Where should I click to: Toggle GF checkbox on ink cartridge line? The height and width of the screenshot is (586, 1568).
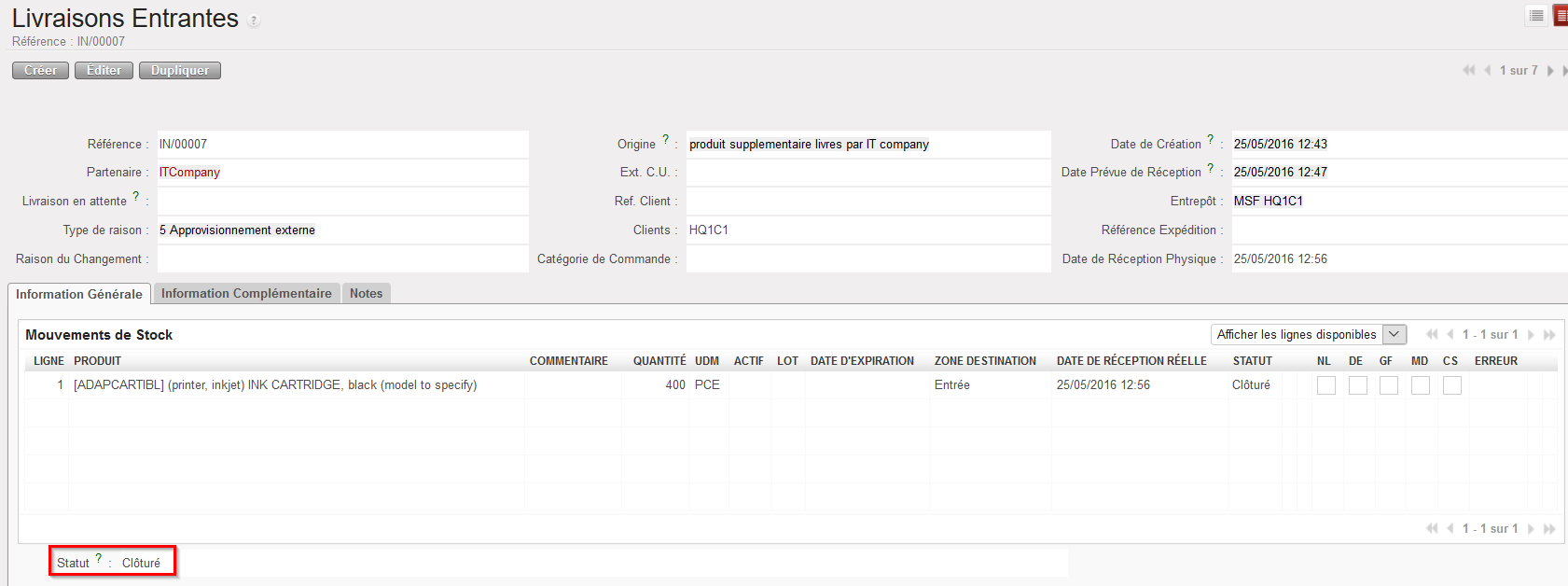(1389, 385)
